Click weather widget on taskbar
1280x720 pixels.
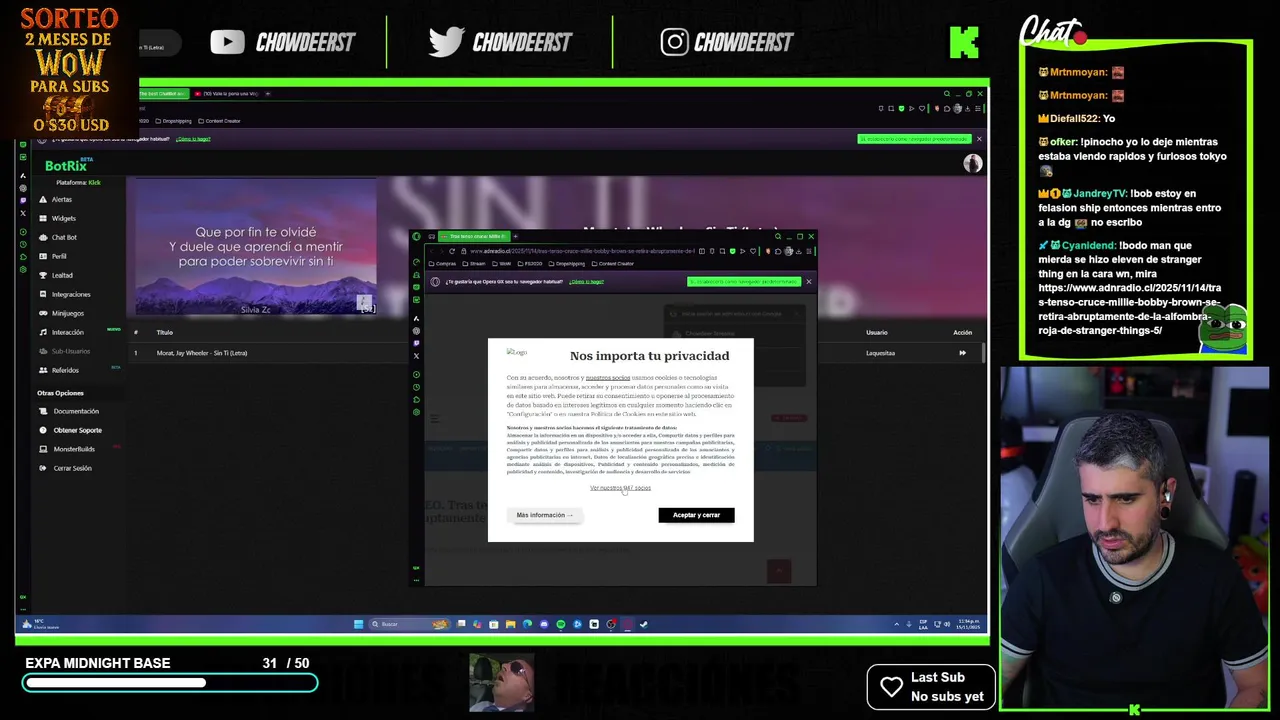(x=41, y=625)
